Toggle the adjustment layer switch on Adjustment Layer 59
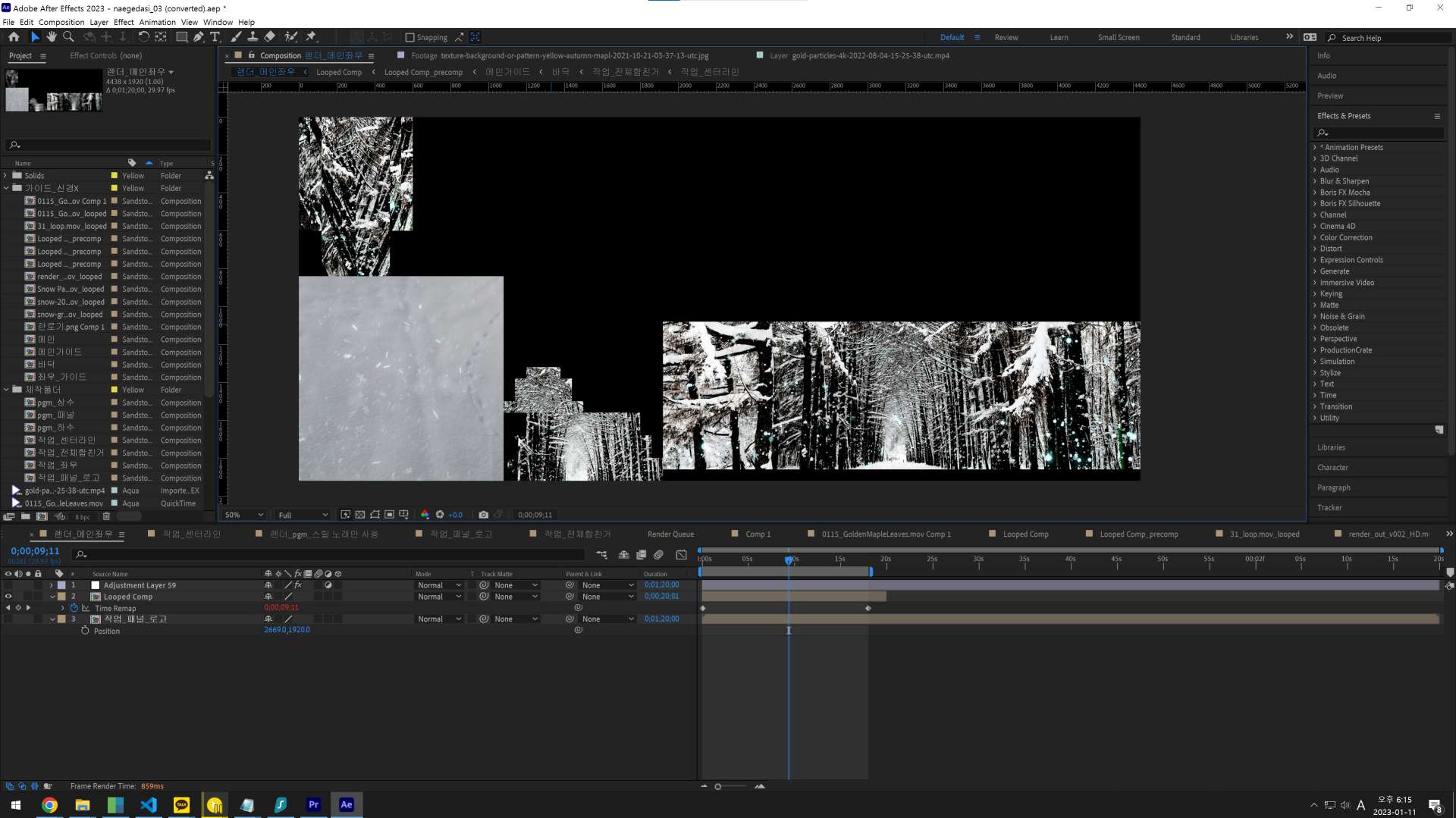 click(x=328, y=585)
